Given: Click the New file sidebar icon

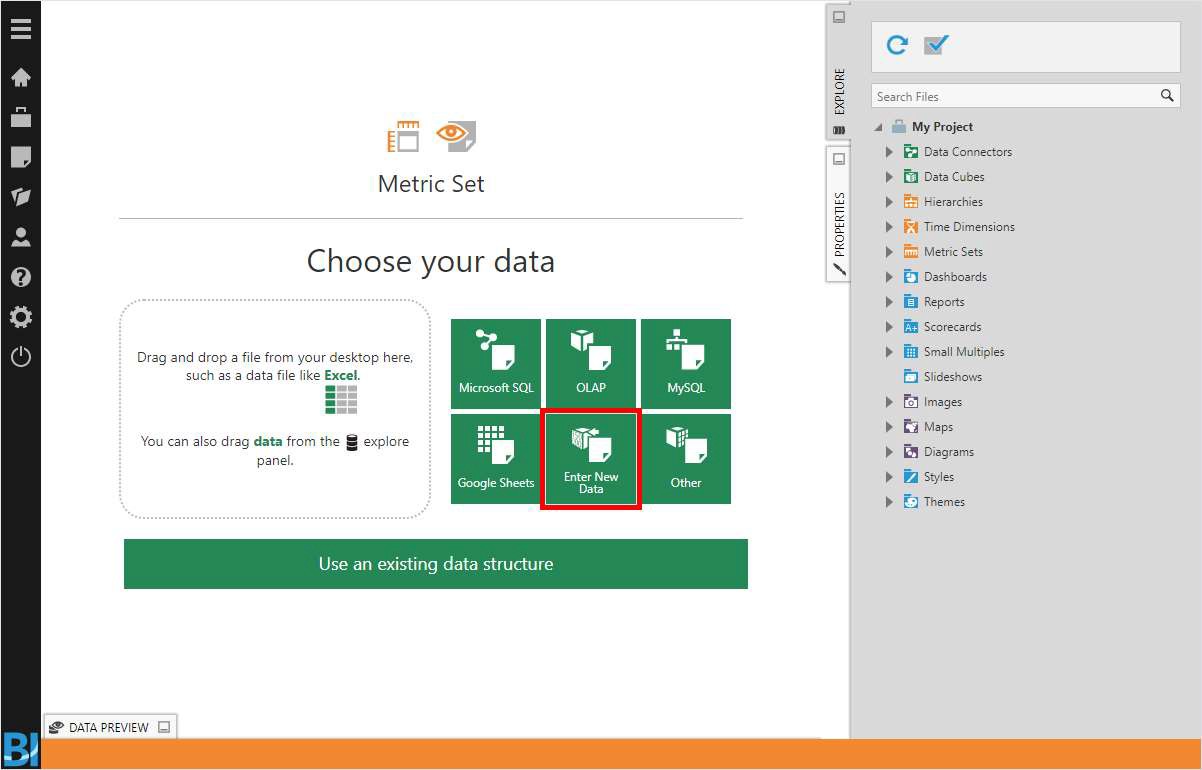Looking at the screenshot, I should pyautogui.click(x=20, y=157).
